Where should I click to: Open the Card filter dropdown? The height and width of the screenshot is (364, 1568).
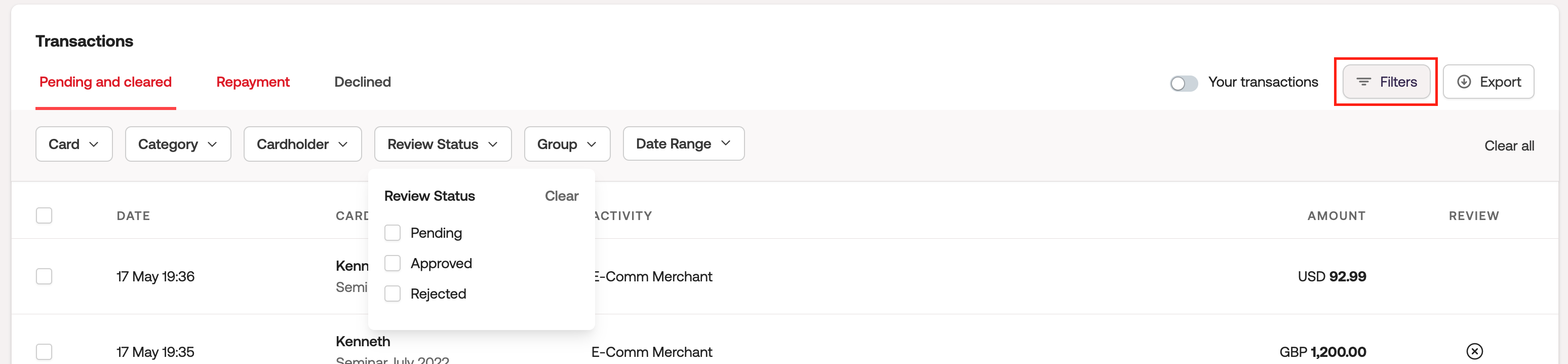[73, 144]
